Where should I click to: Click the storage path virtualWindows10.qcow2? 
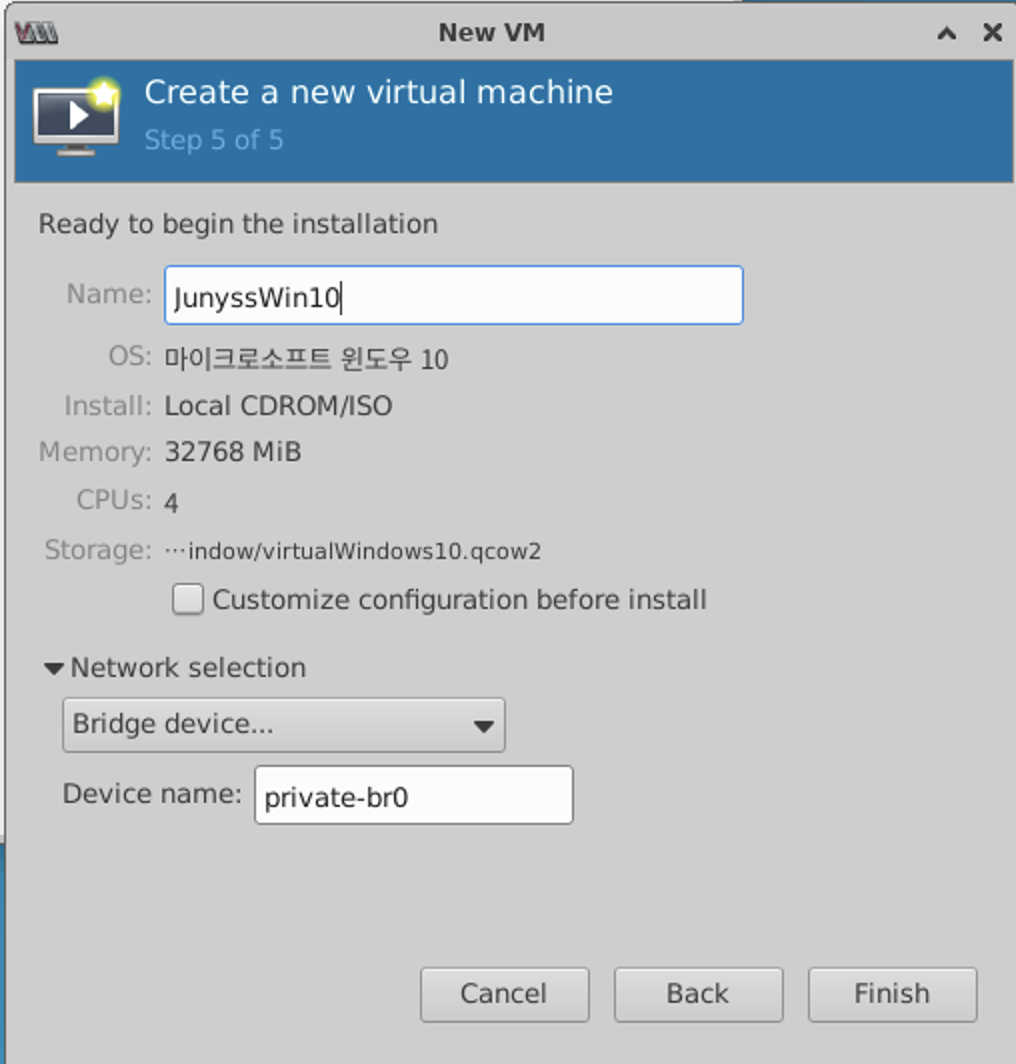[x=353, y=551]
